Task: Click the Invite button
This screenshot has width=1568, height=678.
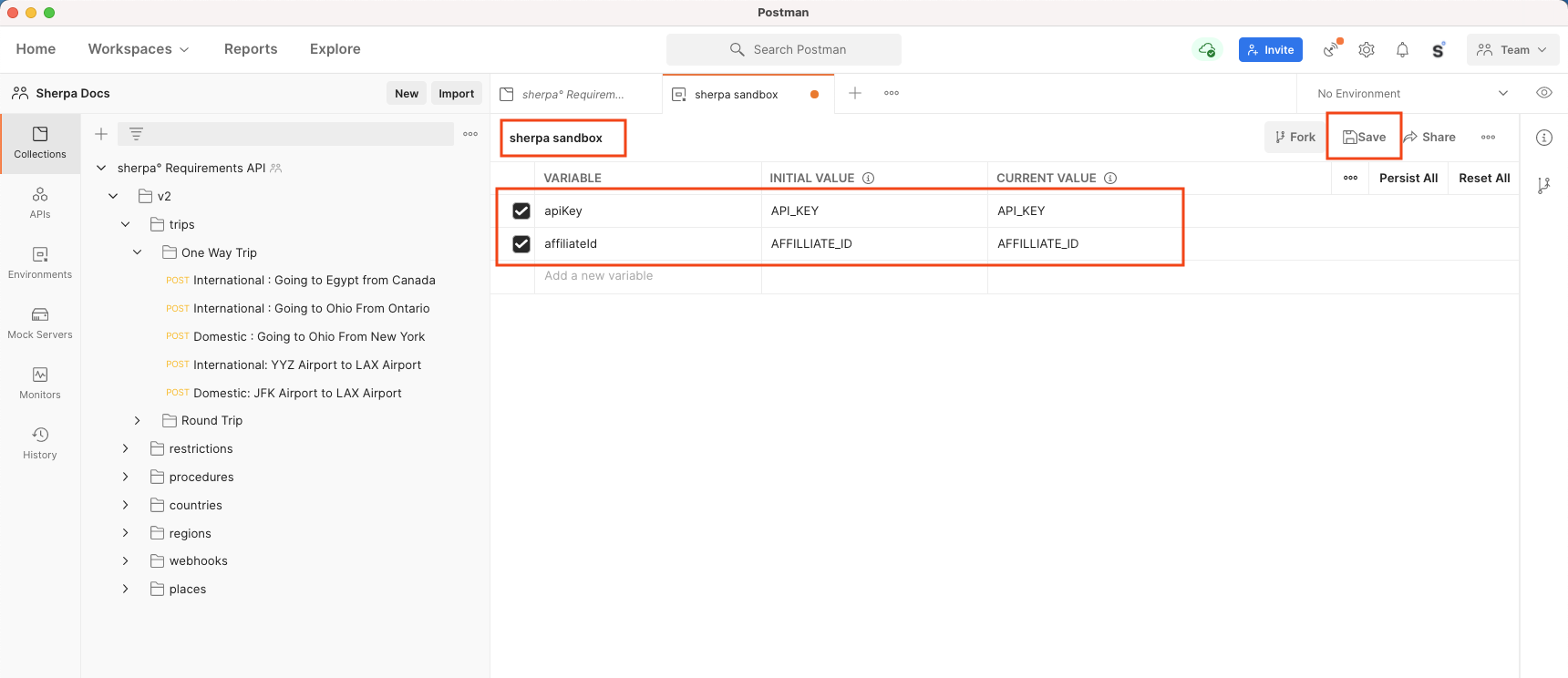Action: (x=1271, y=50)
